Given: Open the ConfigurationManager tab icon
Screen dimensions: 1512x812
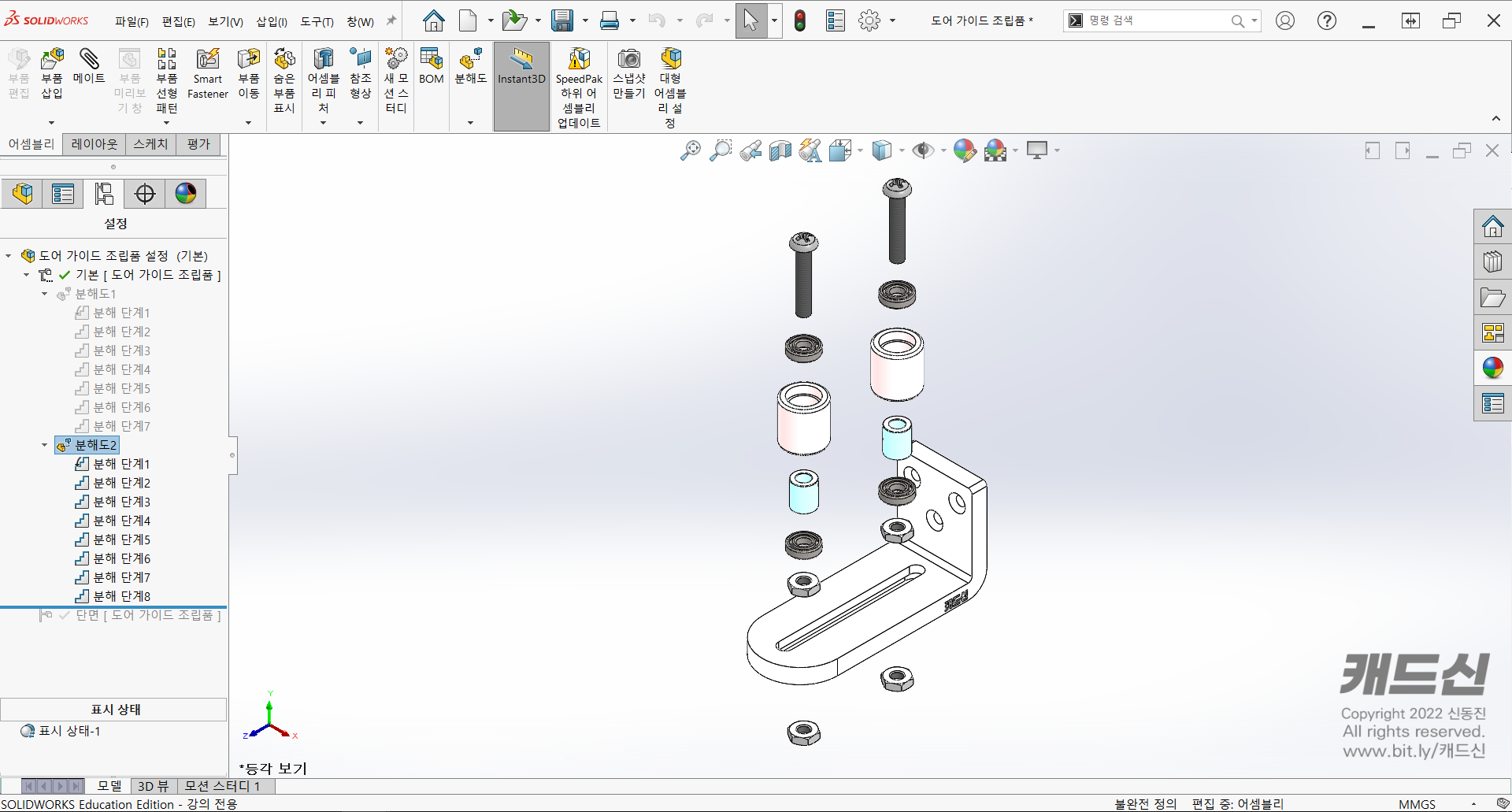Looking at the screenshot, I should click(x=104, y=194).
